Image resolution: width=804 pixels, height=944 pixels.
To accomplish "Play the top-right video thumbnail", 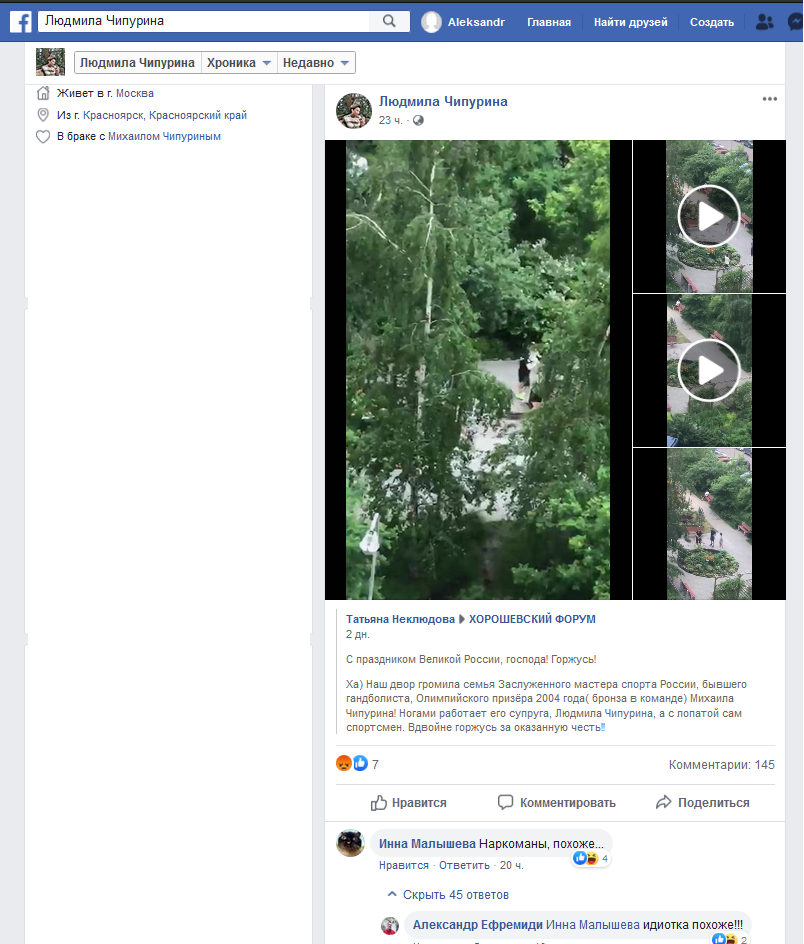I will click(708, 216).
